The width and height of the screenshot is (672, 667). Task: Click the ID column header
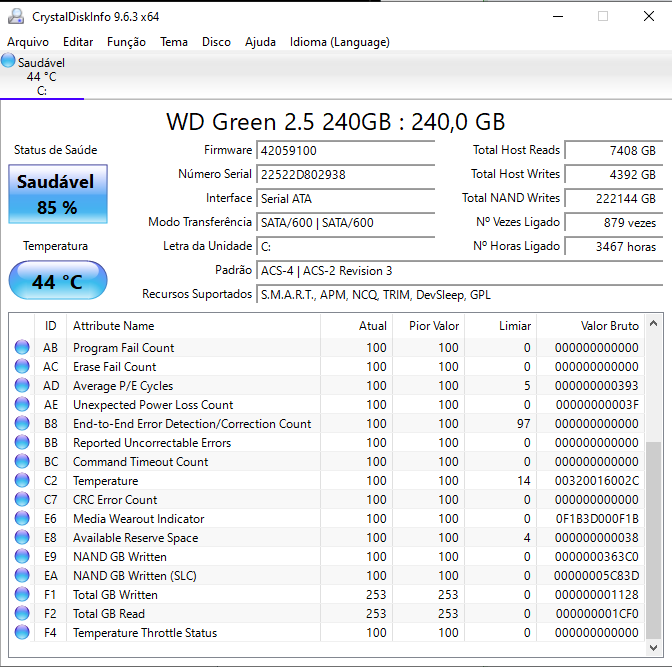(51, 326)
